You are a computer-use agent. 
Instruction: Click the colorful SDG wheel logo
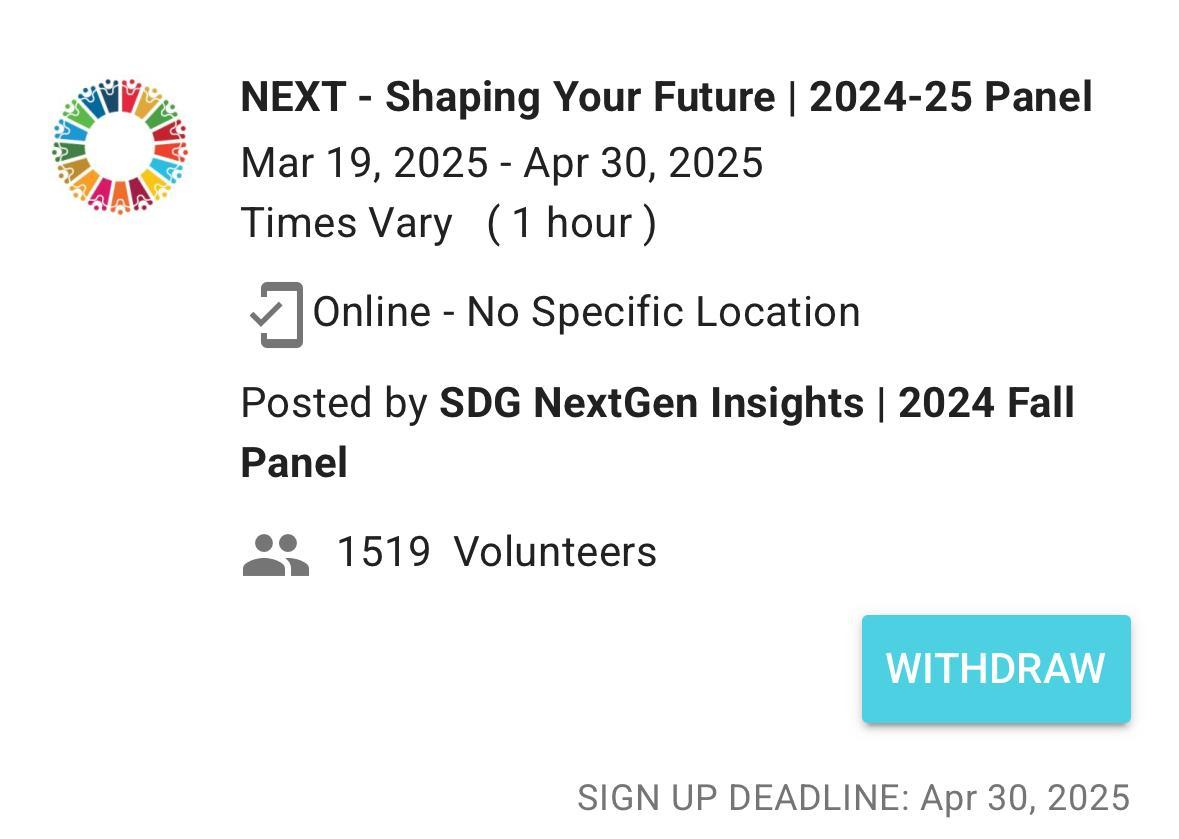click(120, 146)
